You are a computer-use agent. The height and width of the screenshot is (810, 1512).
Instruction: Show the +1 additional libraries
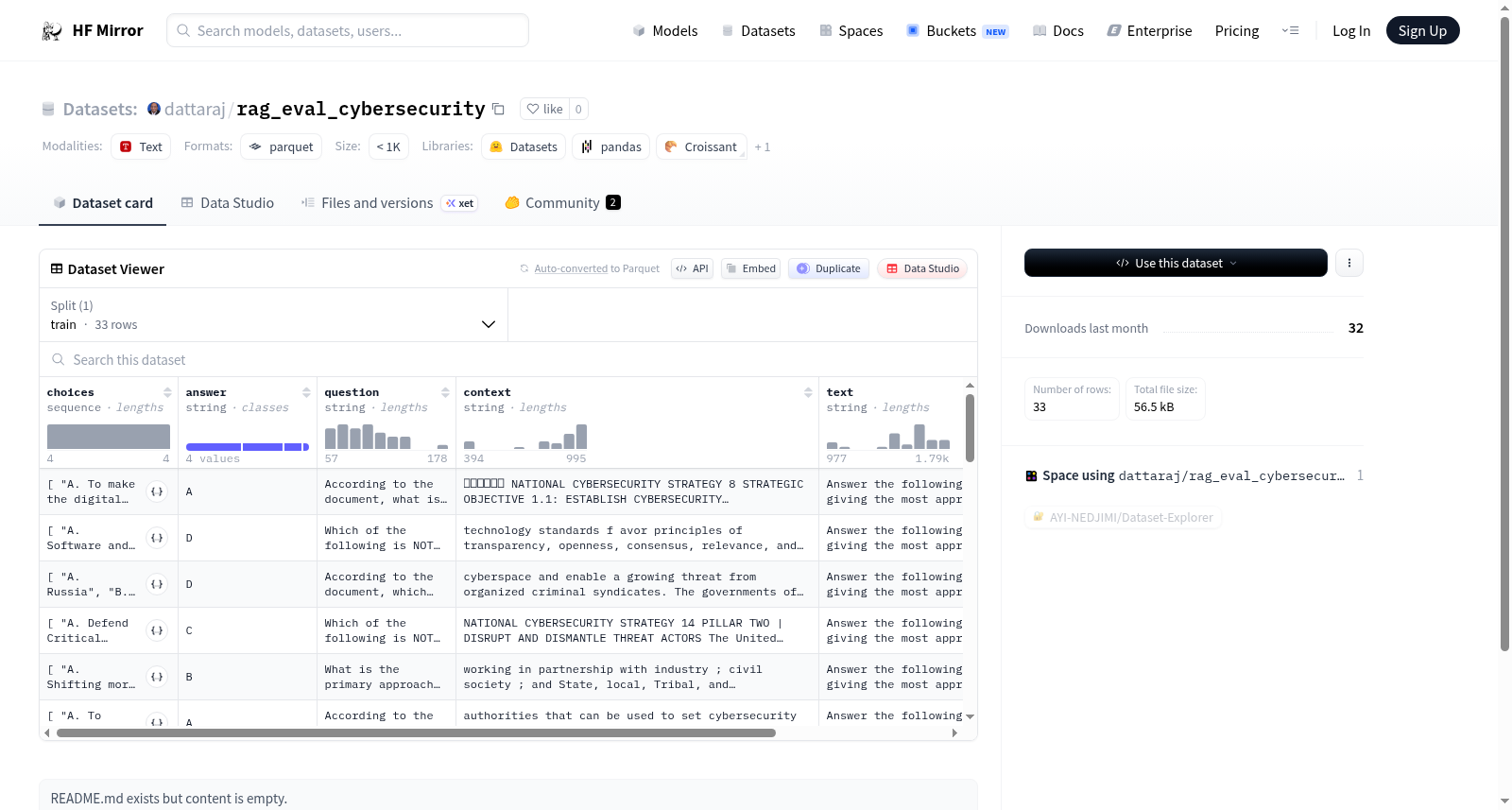point(762,146)
